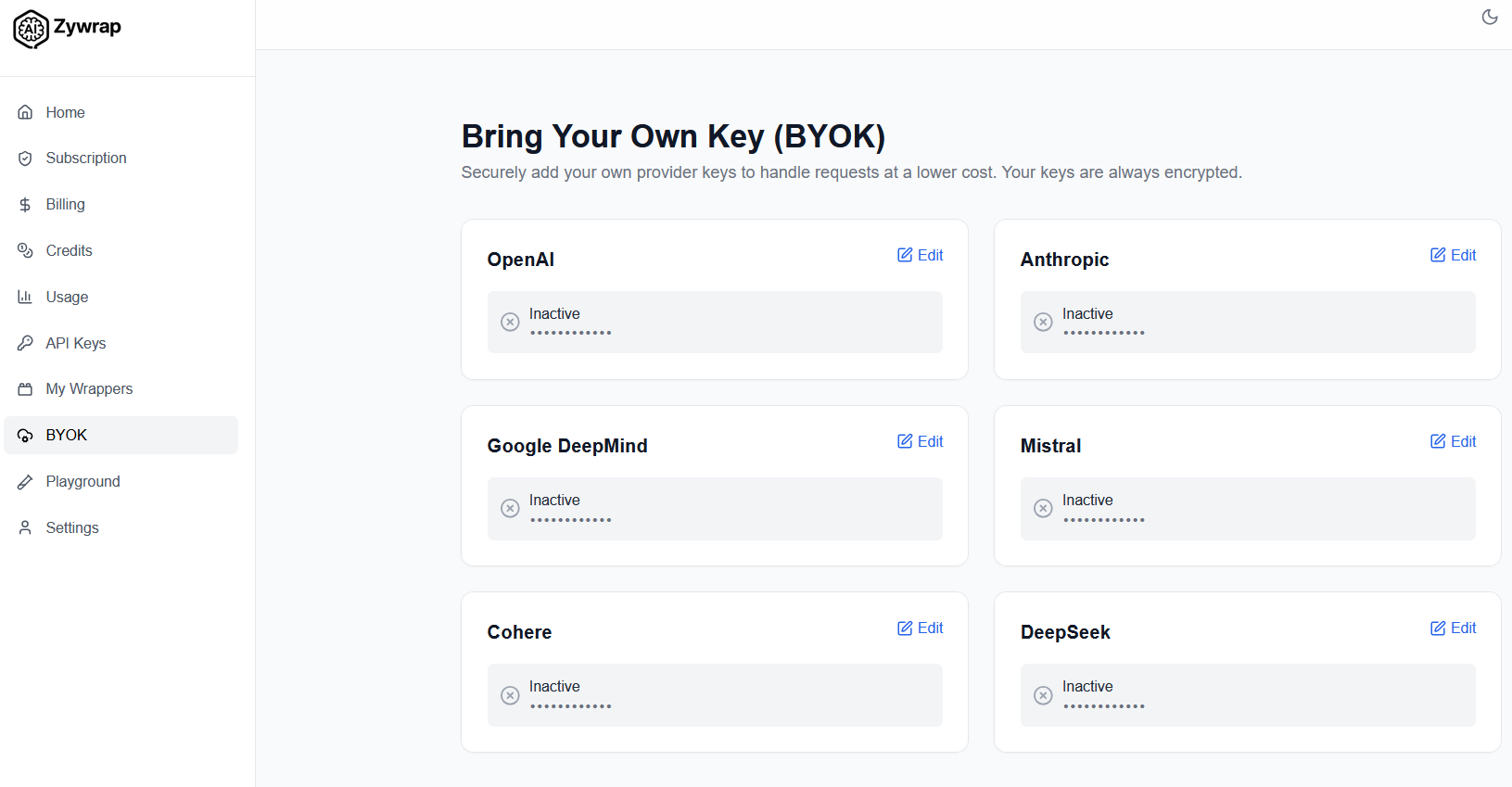The image size is (1512, 787).
Task: Open the Home menu item
Action: click(121, 112)
